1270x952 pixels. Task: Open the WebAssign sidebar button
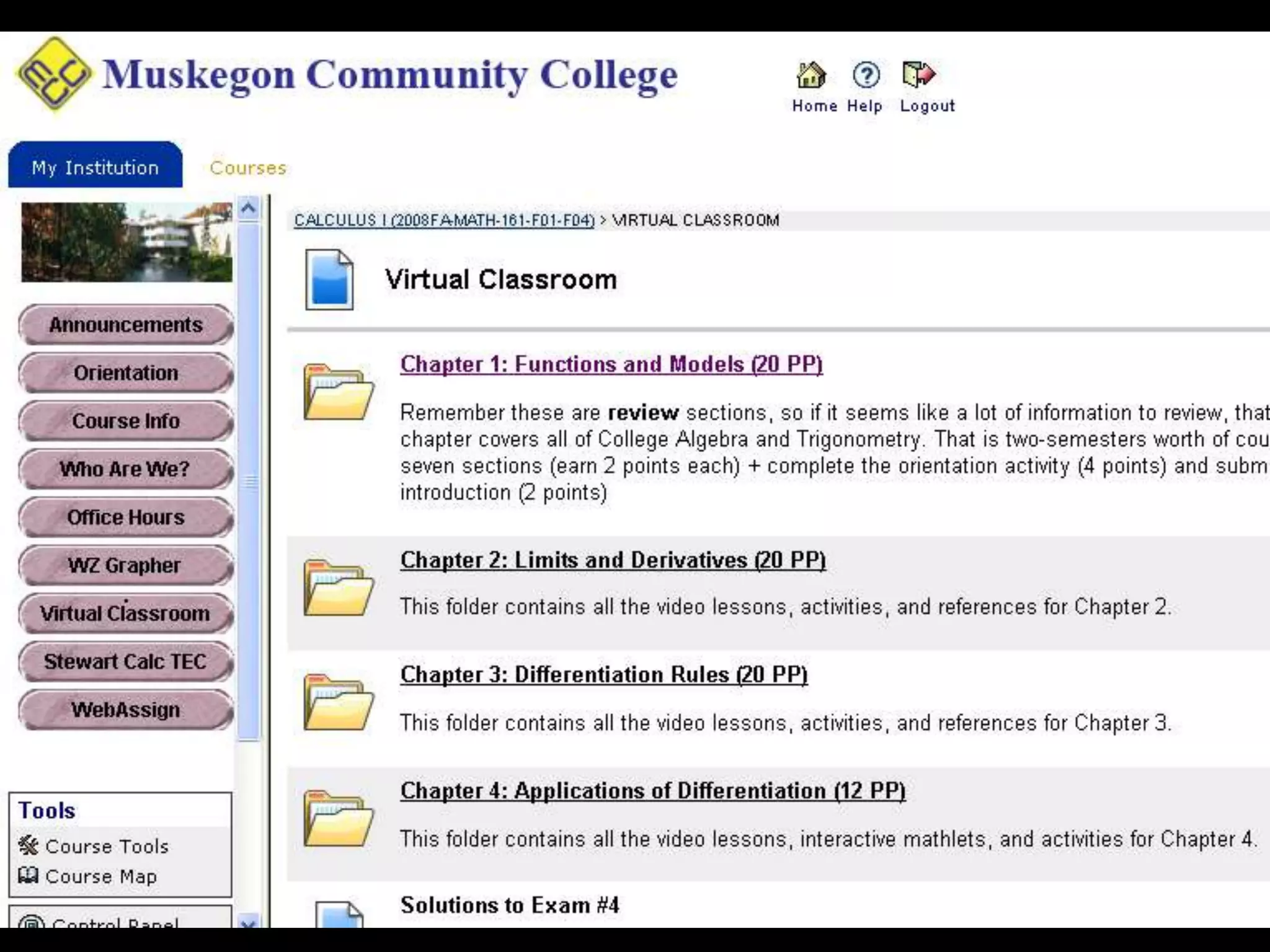[x=126, y=710]
